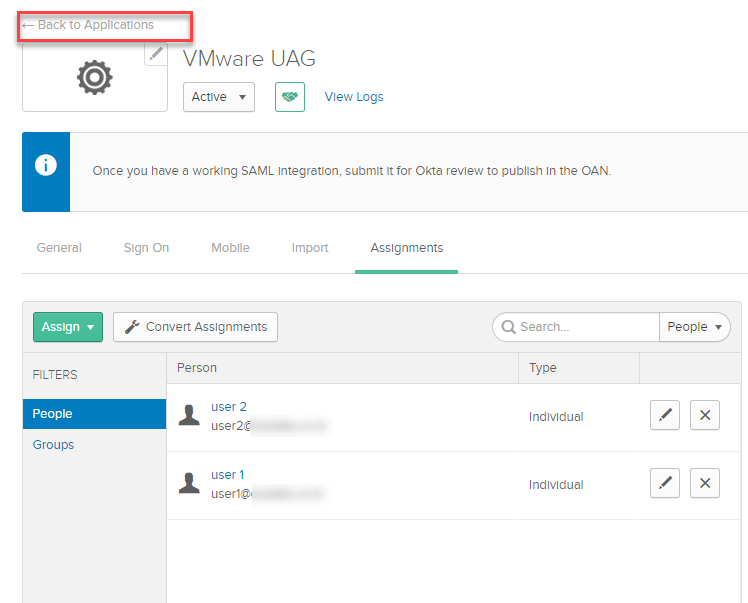Click the search magnifier icon
This screenshot has width=748, height=603.
[x=509, y=327]
